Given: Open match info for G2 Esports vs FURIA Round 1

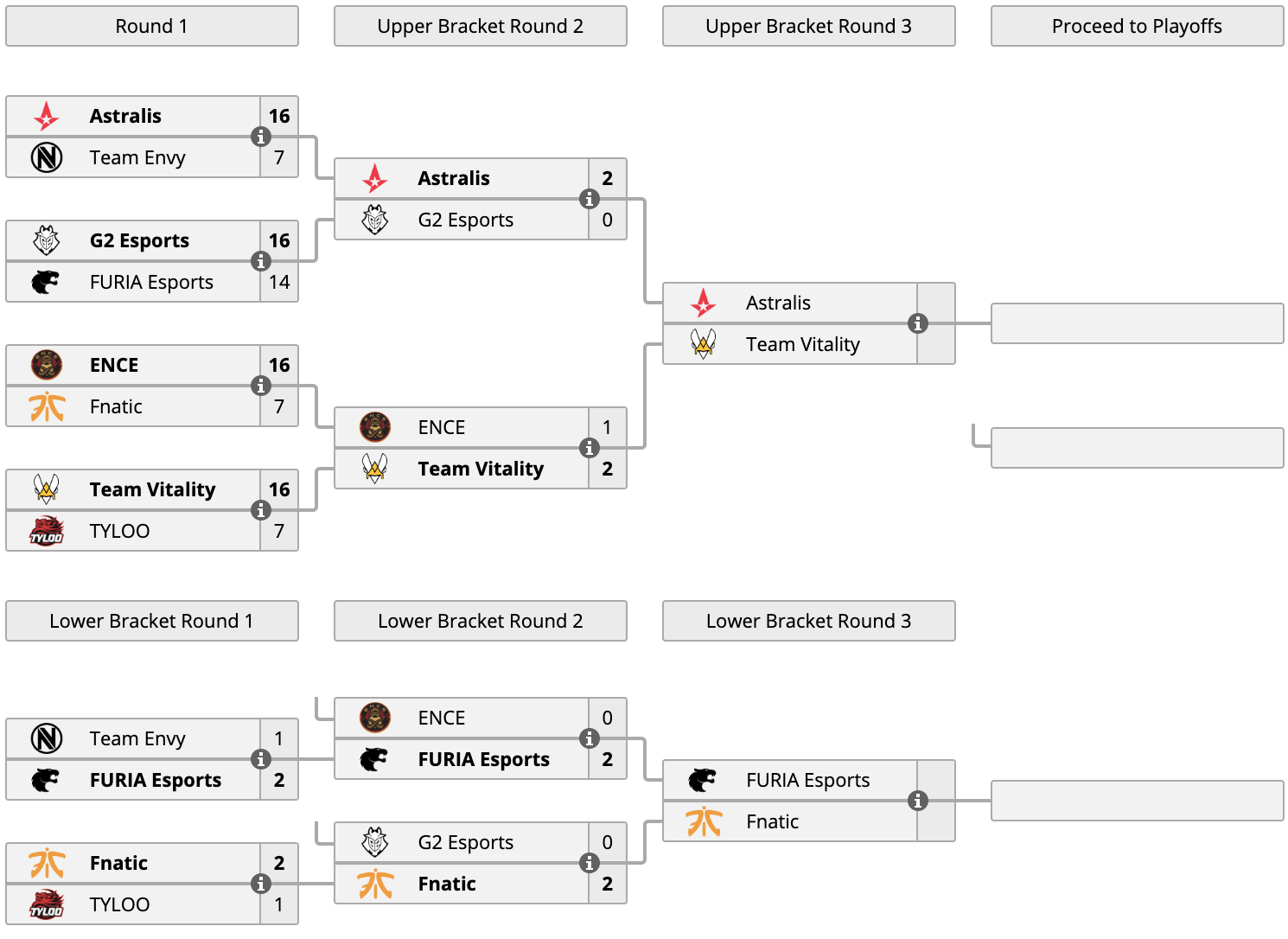Looking at the screenshot, I should point(260,261).
